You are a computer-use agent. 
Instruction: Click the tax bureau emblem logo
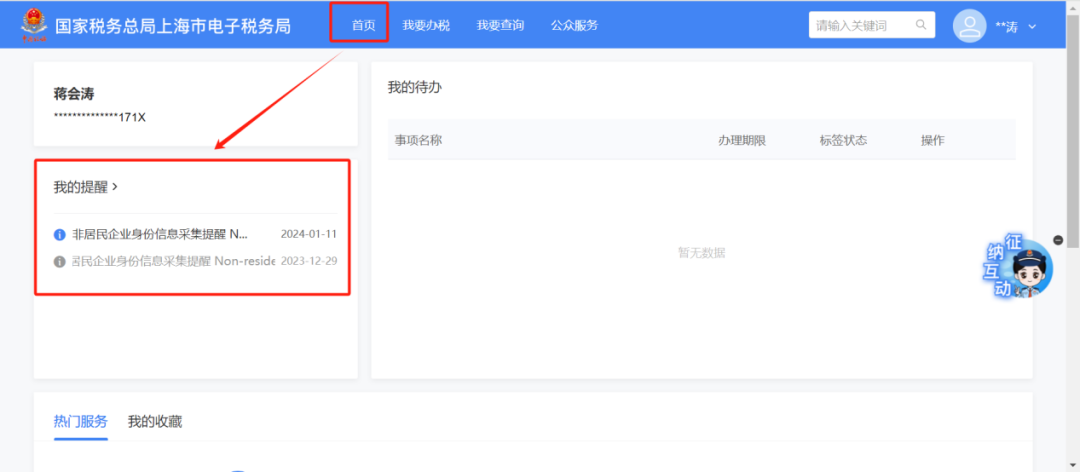(x=33, y=25)
